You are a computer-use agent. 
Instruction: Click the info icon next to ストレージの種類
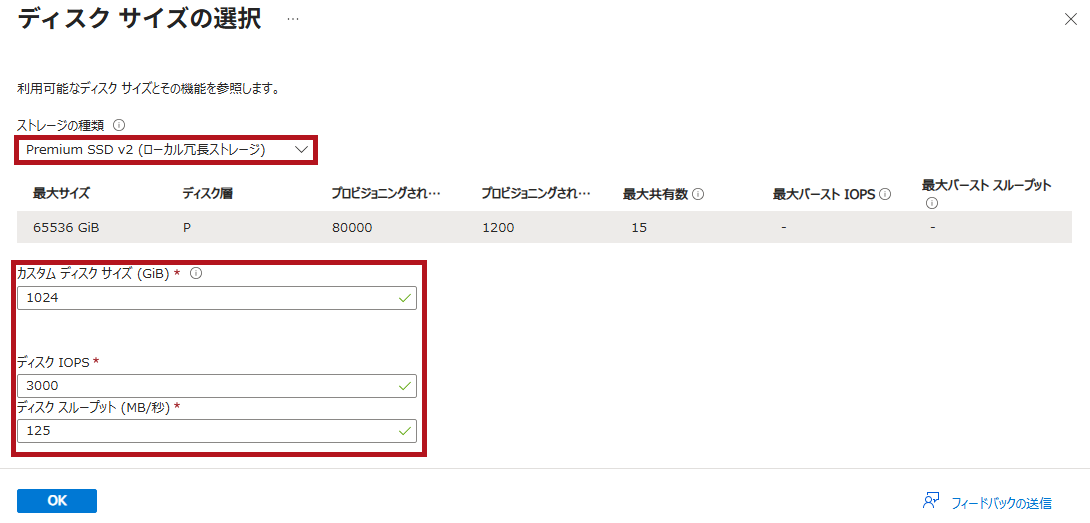119,125
